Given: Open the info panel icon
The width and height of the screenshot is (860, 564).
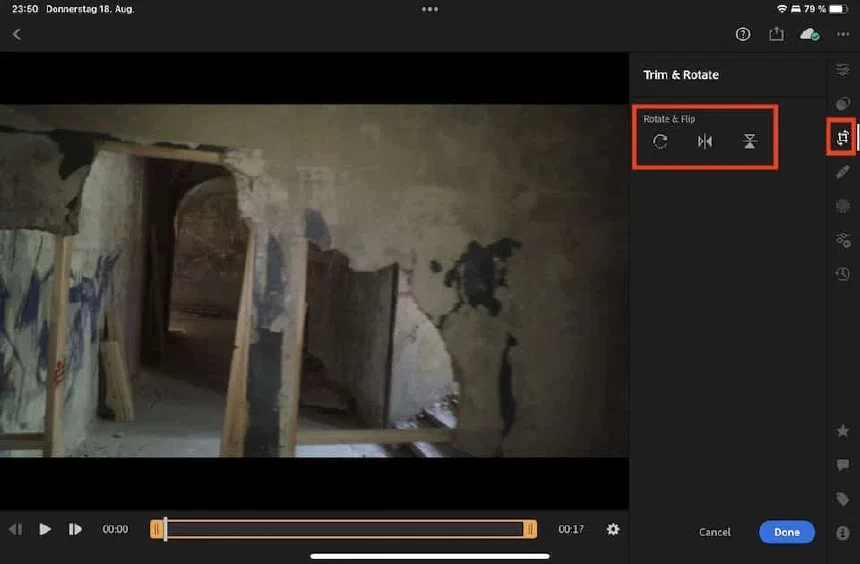Looking at the screenshot, I should coord(843,533).
